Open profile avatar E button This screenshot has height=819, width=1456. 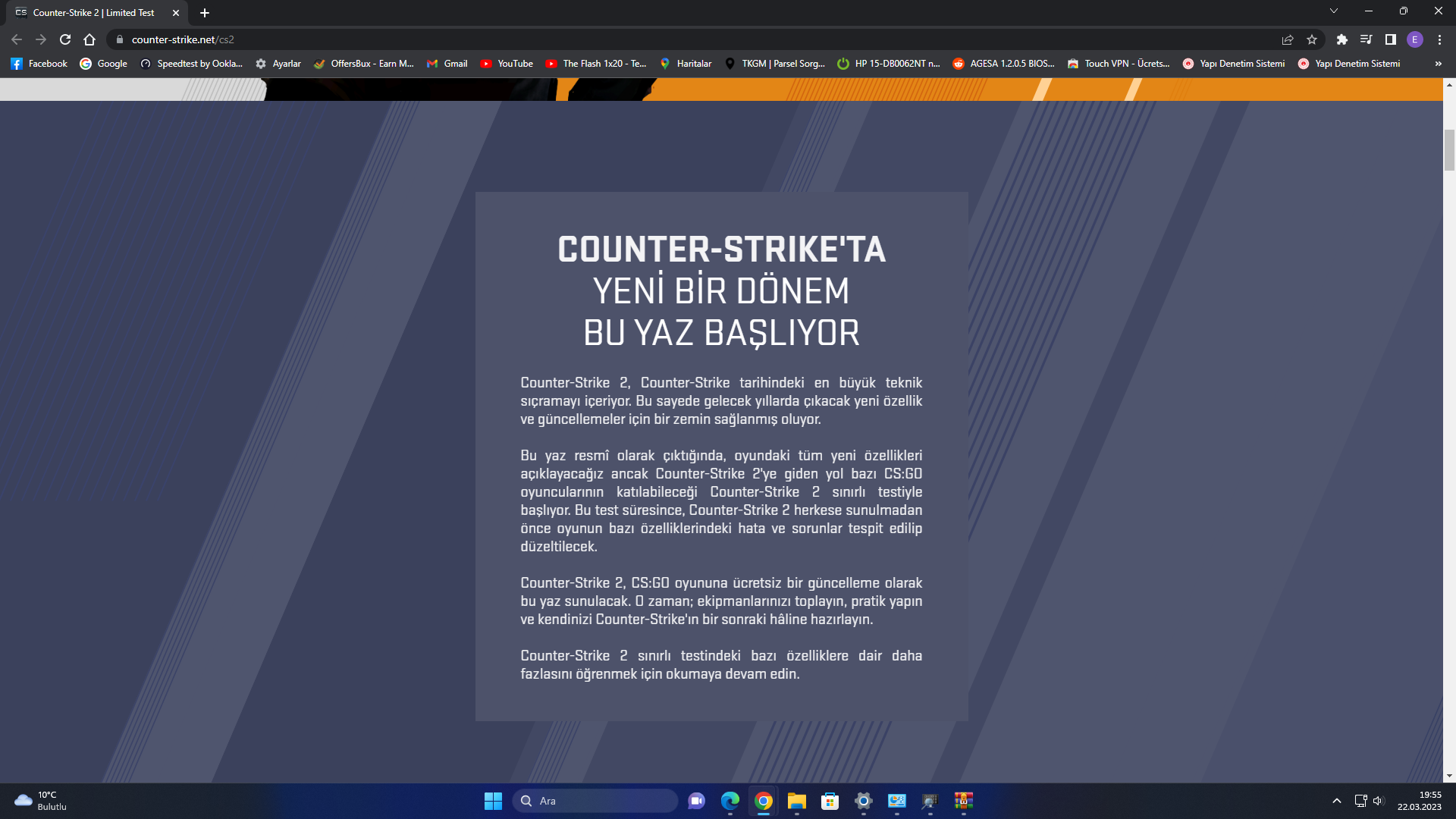tap(1414, 39)
